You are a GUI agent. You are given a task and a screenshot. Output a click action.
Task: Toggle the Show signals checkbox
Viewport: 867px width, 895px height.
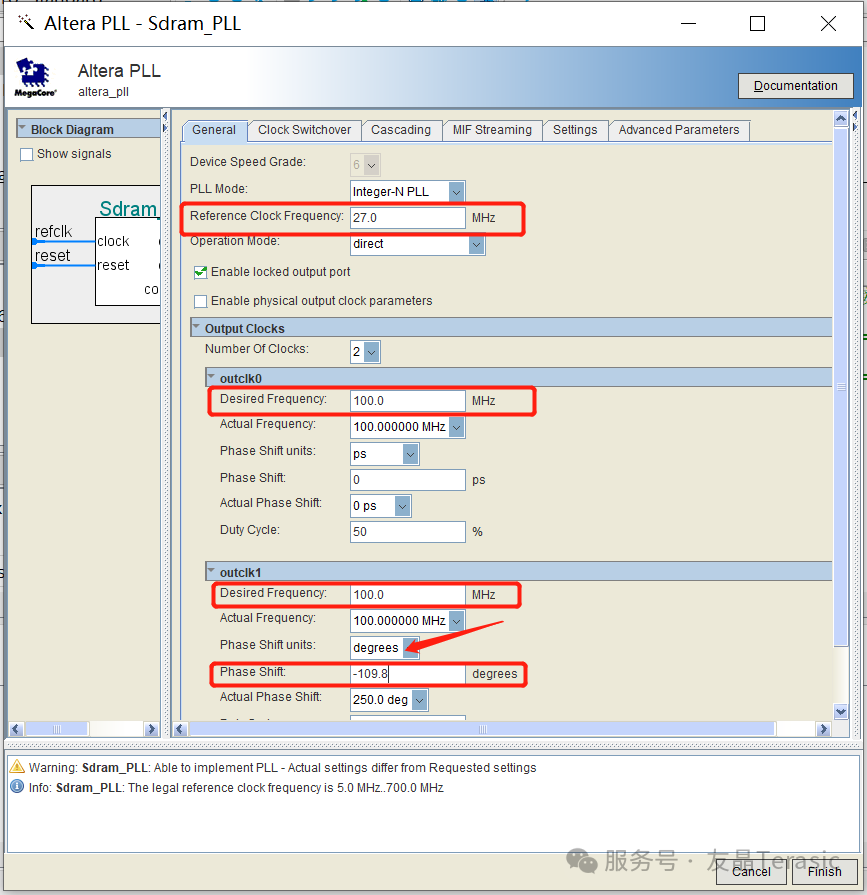point(27,154)
